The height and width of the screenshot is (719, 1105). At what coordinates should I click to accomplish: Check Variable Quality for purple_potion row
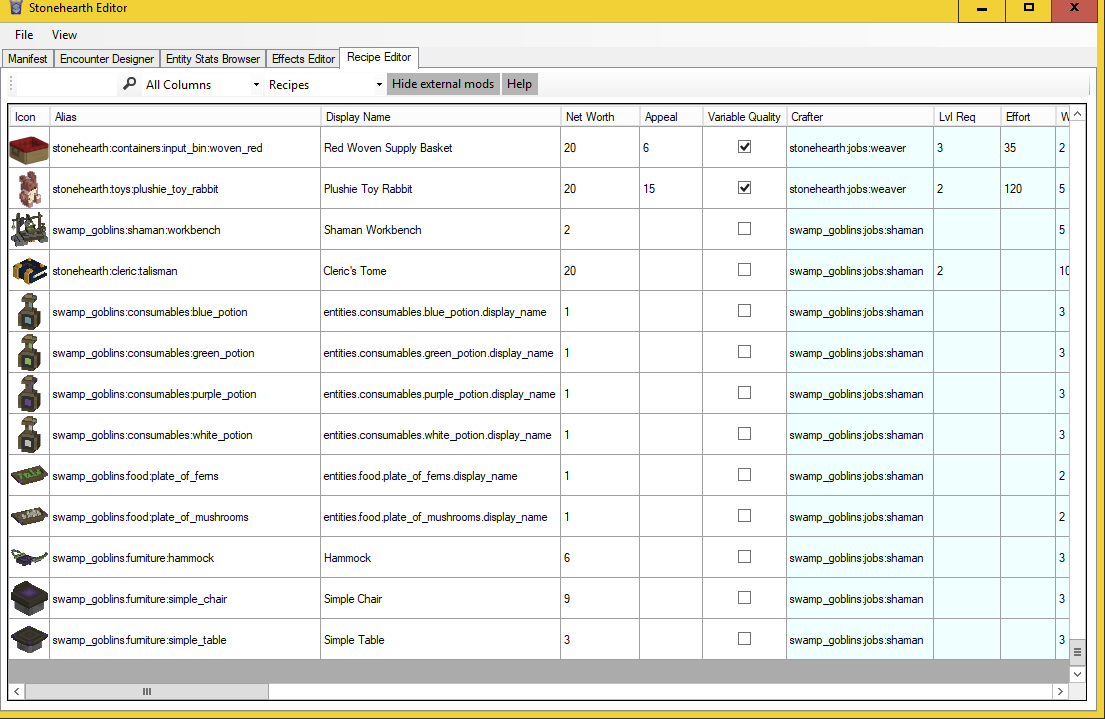click(744, 393)
